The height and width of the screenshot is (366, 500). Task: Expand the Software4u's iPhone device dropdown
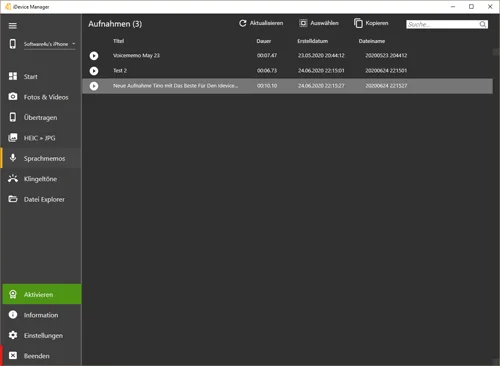tap(49, 44)
